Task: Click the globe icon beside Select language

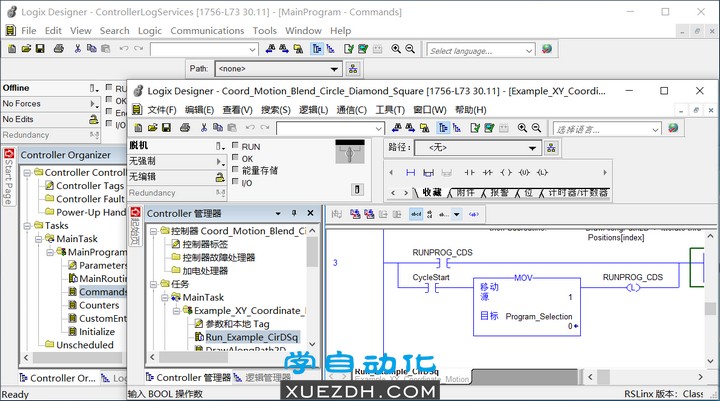Action: click(546, 49)
